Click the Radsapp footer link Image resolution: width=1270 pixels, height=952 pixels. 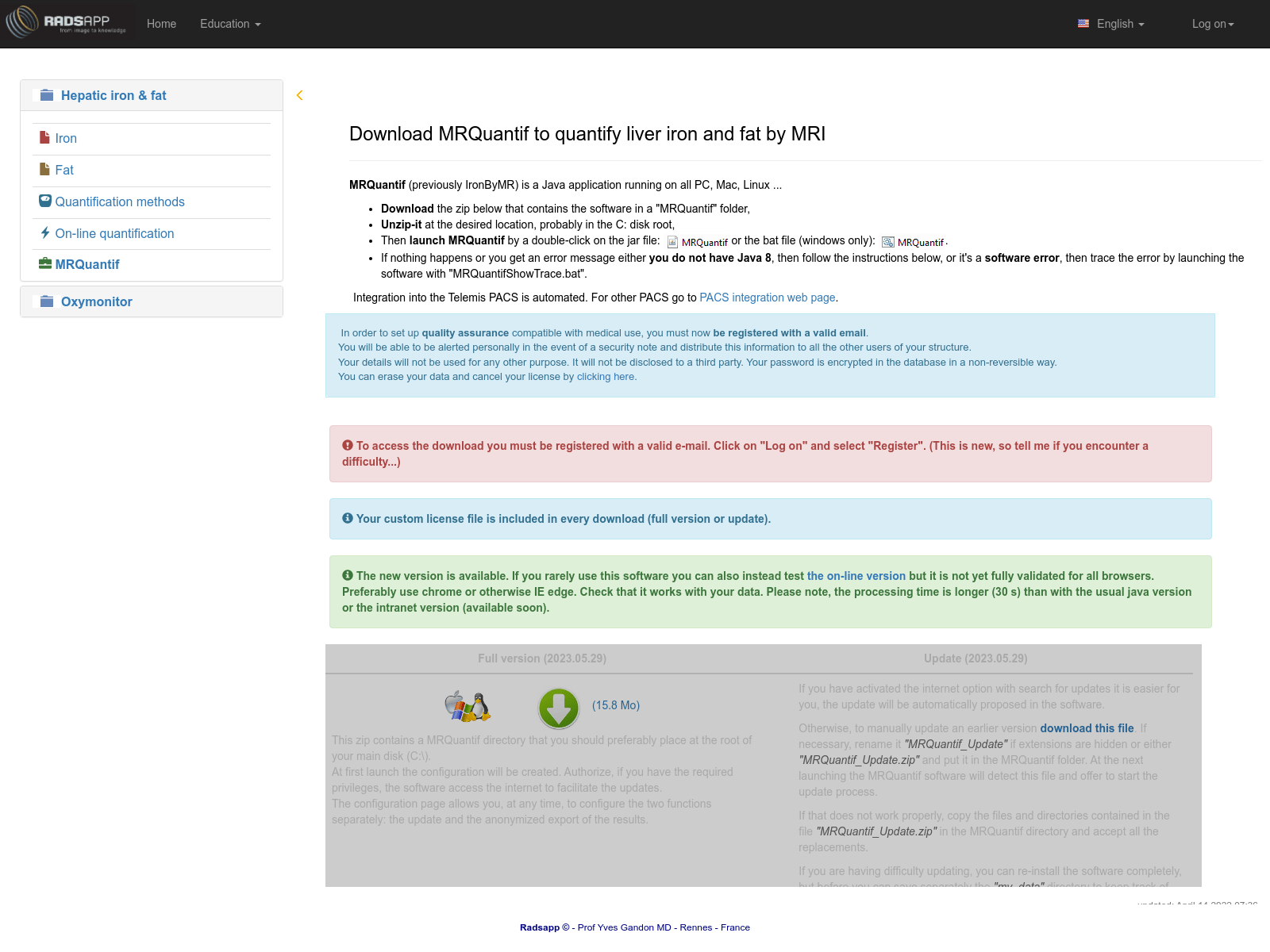tap(540, 927)
